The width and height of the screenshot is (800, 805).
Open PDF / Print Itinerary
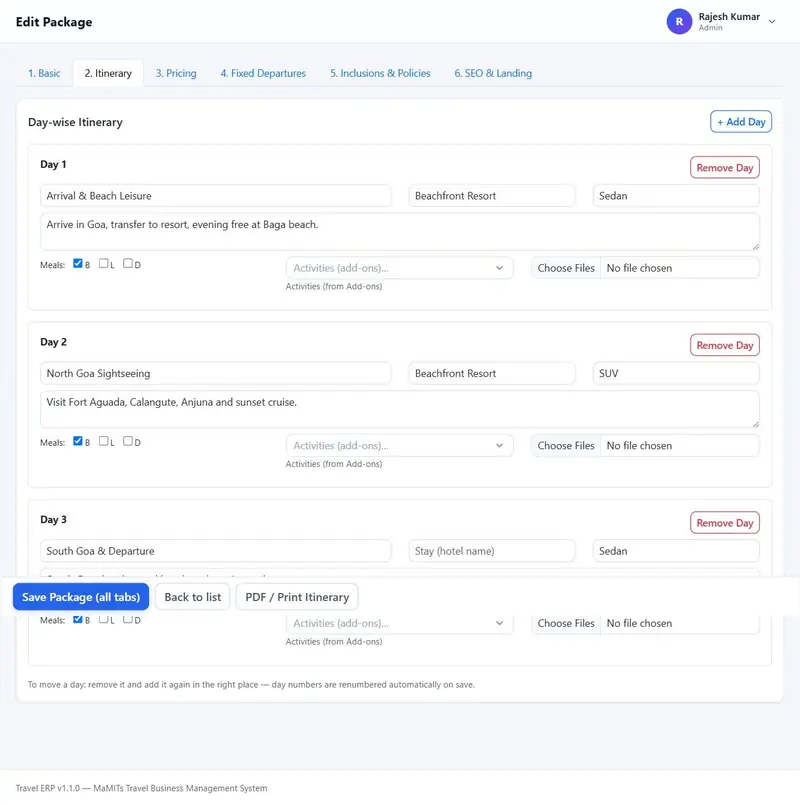pos(297,597)
